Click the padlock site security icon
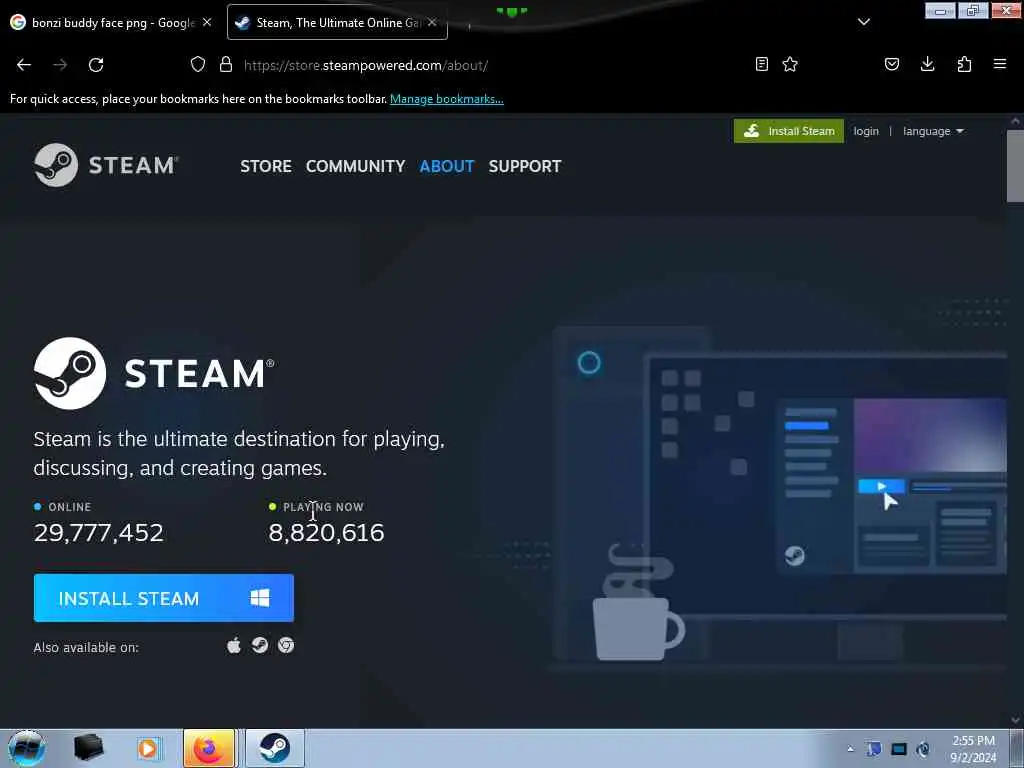 tap(226, 64)
